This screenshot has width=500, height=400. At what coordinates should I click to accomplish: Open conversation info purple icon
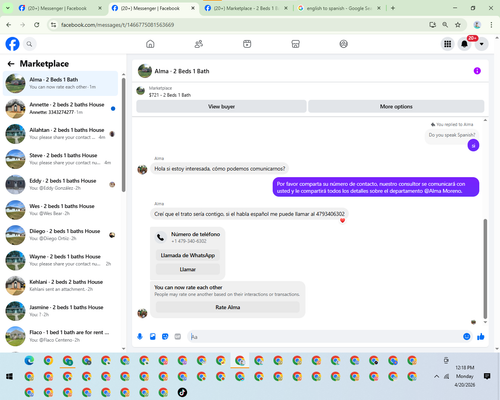click(x=477, y=71)
